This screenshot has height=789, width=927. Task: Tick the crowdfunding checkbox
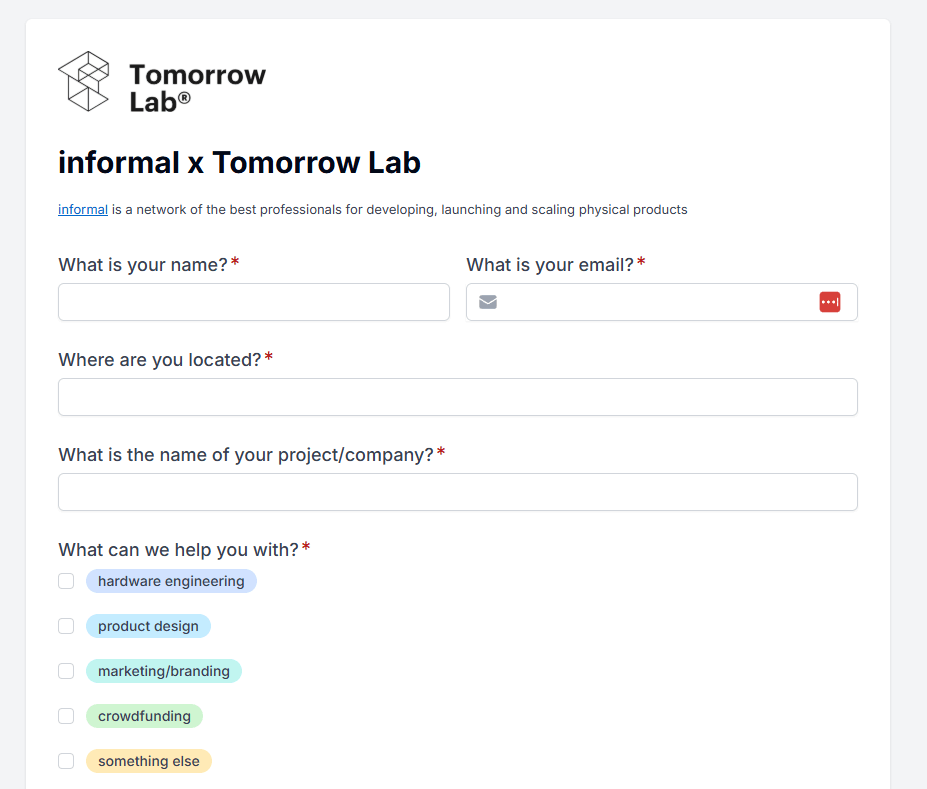pyautogui.click(x=66, y=716)
